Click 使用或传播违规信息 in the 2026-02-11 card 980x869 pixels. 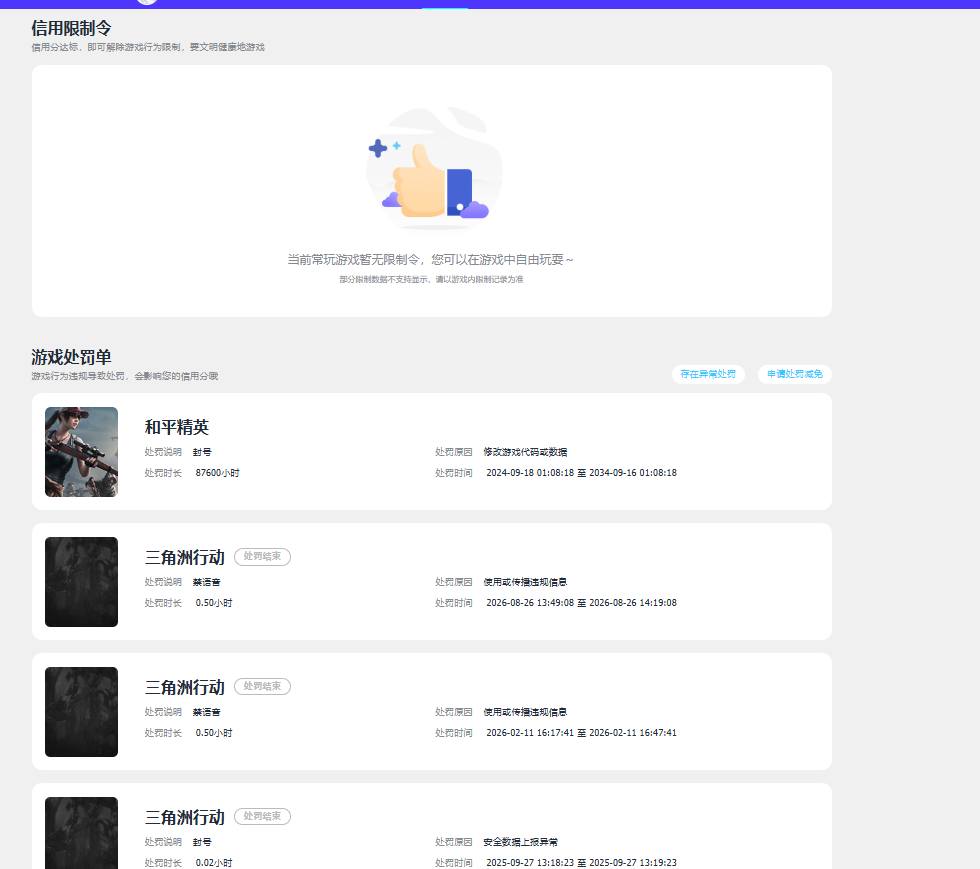click(x=525, y=712)
